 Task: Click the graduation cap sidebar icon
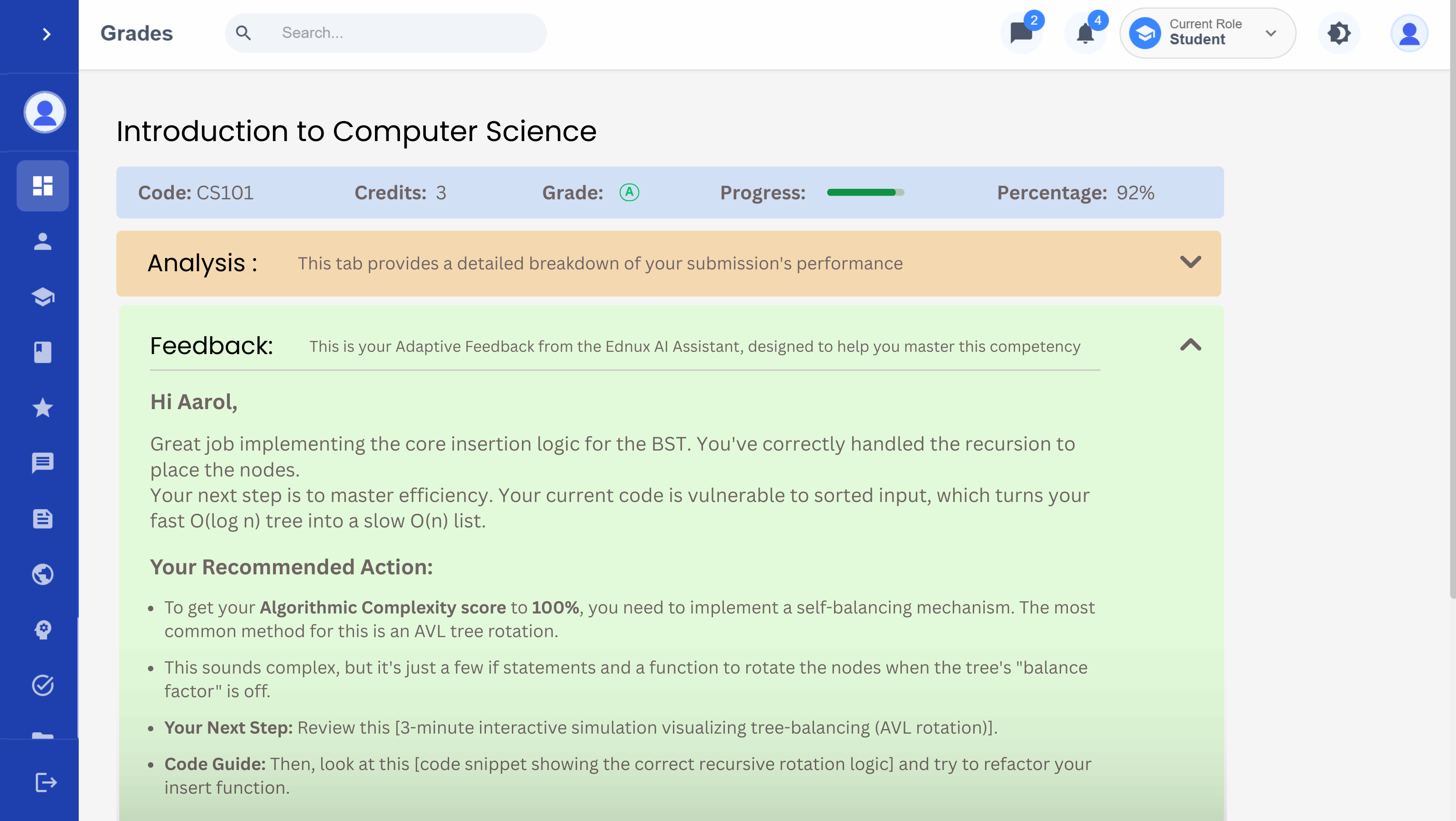point(43,297)
